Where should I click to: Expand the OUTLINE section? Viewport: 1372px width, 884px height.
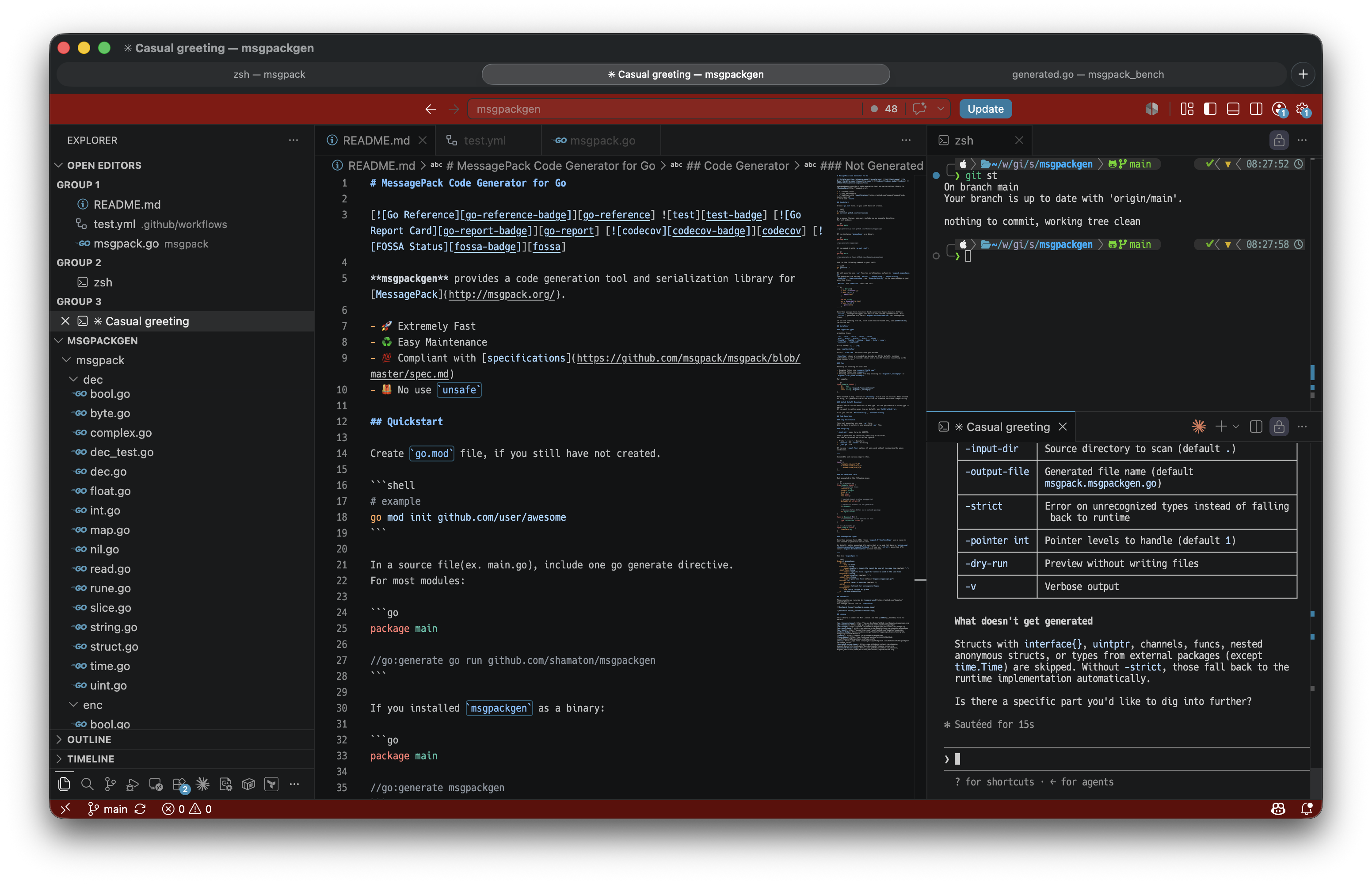click(58, 739)
